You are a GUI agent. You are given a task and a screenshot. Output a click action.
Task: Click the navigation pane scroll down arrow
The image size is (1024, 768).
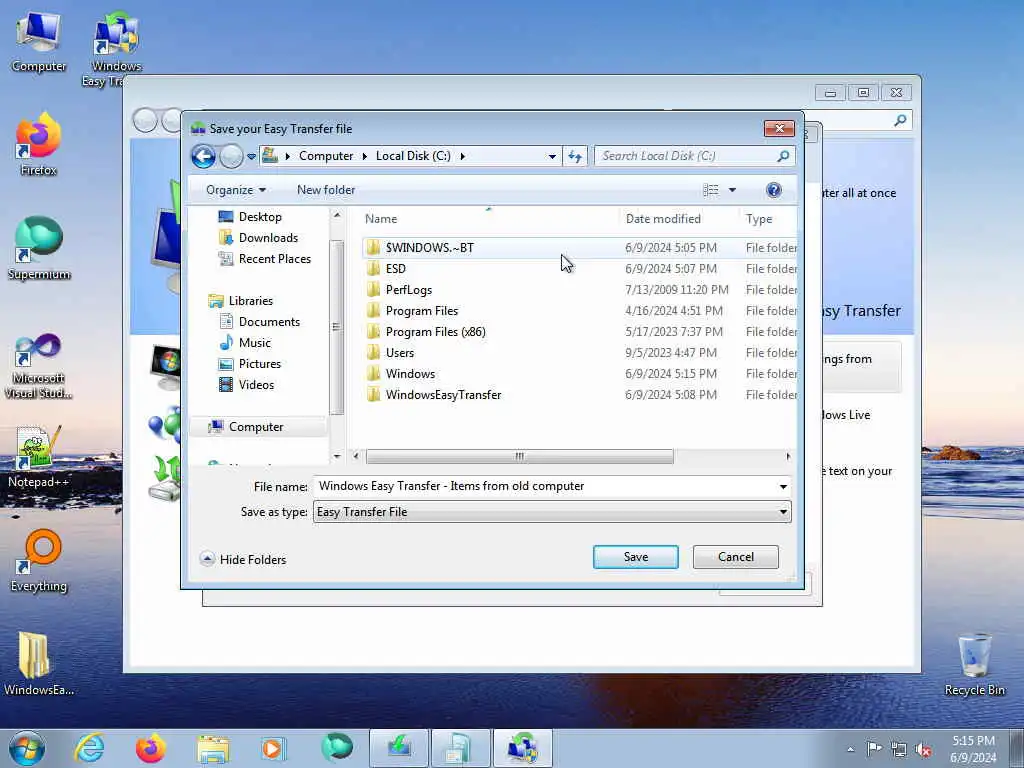tap(337, 456)
